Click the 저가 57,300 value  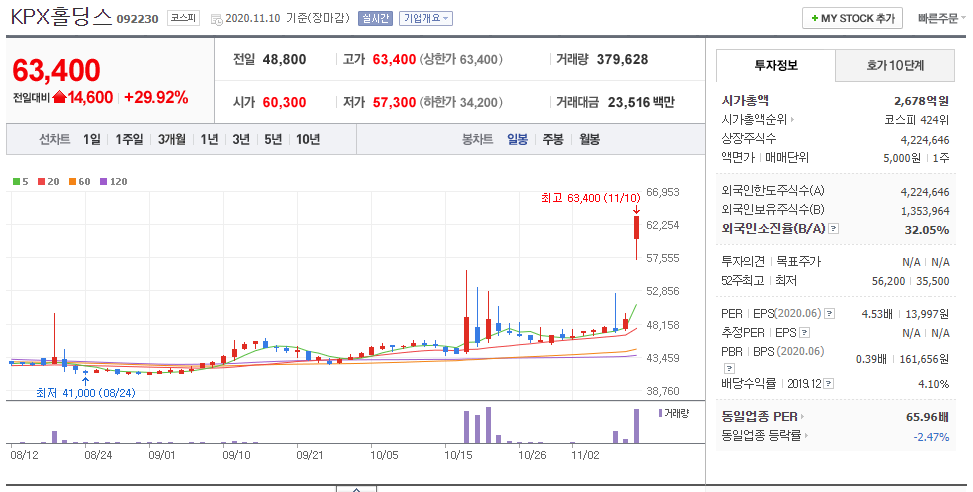pos(394,102)
